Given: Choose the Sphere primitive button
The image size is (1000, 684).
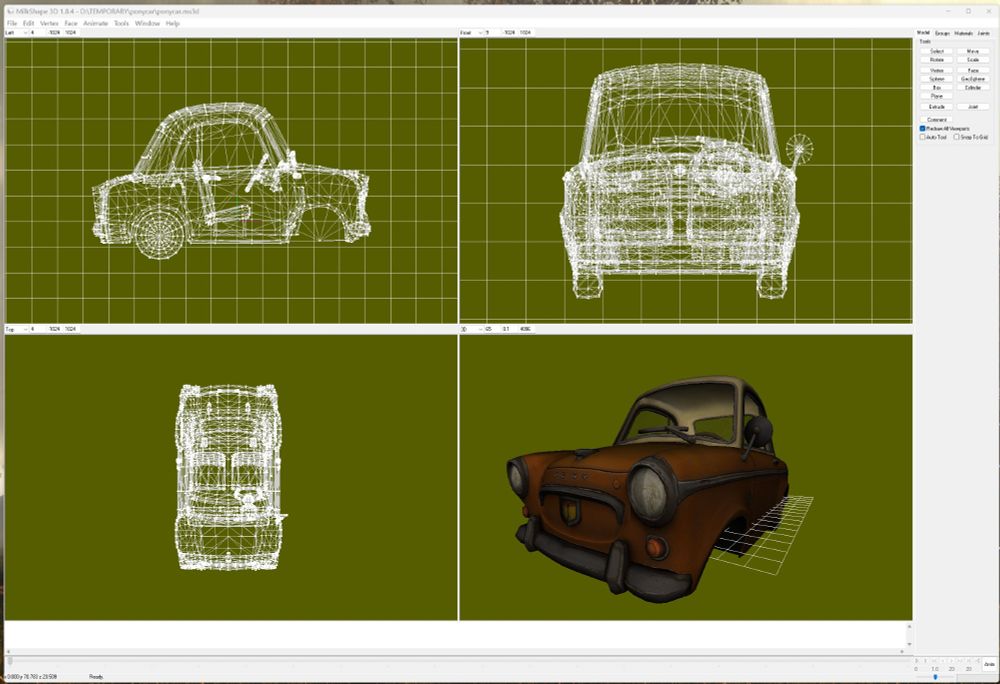Looking at the screenshot, I should [x=937, y=79].
